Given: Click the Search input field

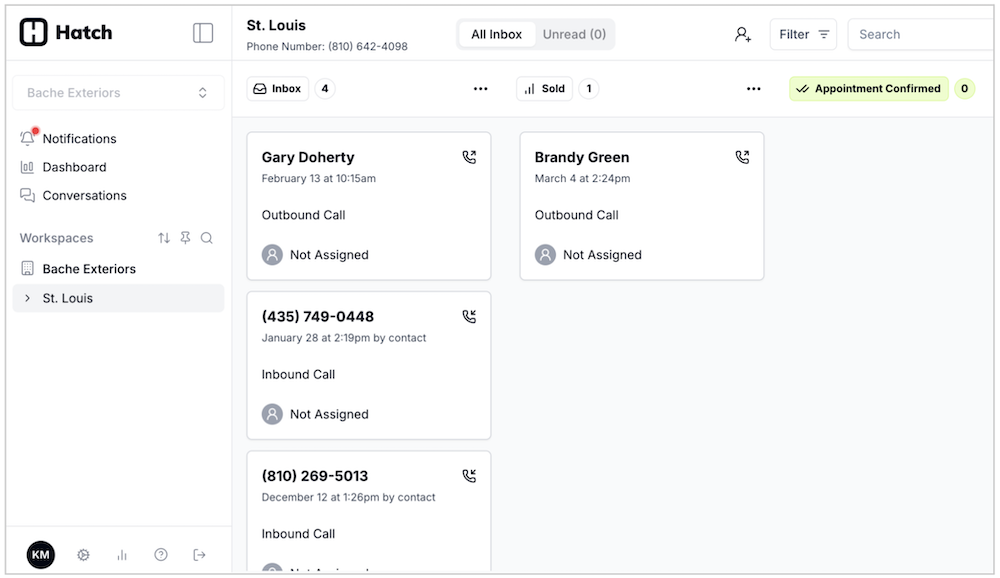Looking at the screenshot, I should pos(920,34).
